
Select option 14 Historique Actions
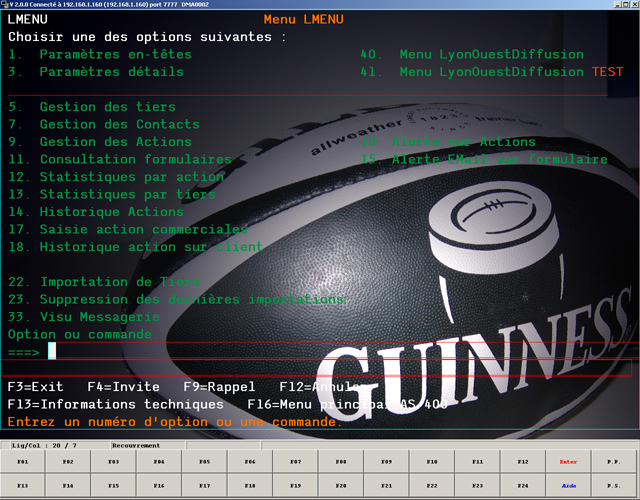tap(96, 212)
